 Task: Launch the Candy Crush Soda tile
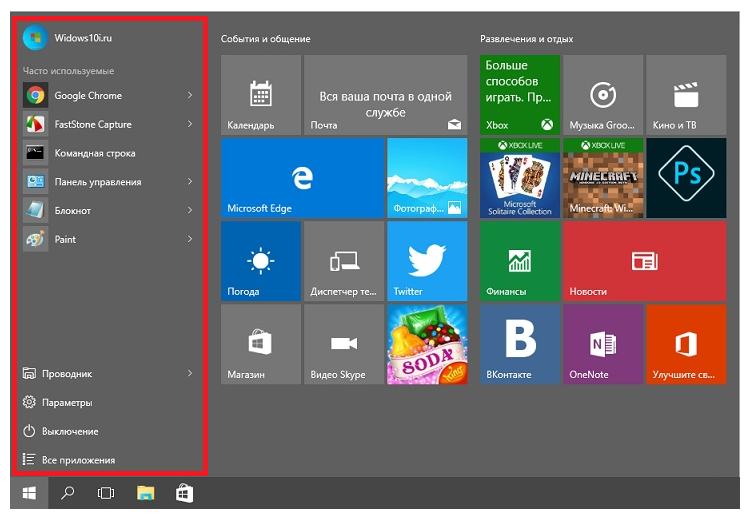426,344
